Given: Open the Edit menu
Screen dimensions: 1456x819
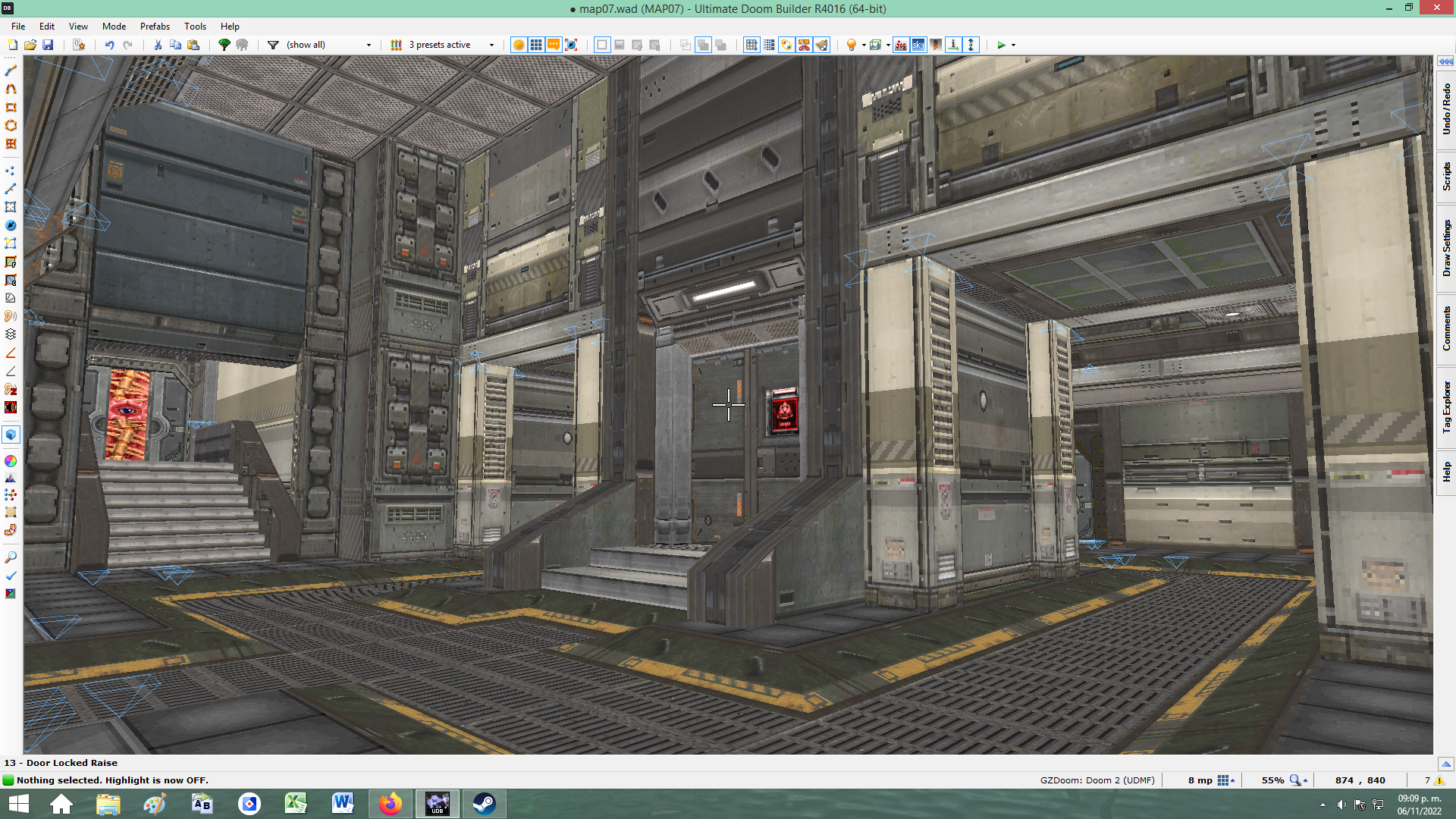Looking at the screenshot, I should click(47, 26).
